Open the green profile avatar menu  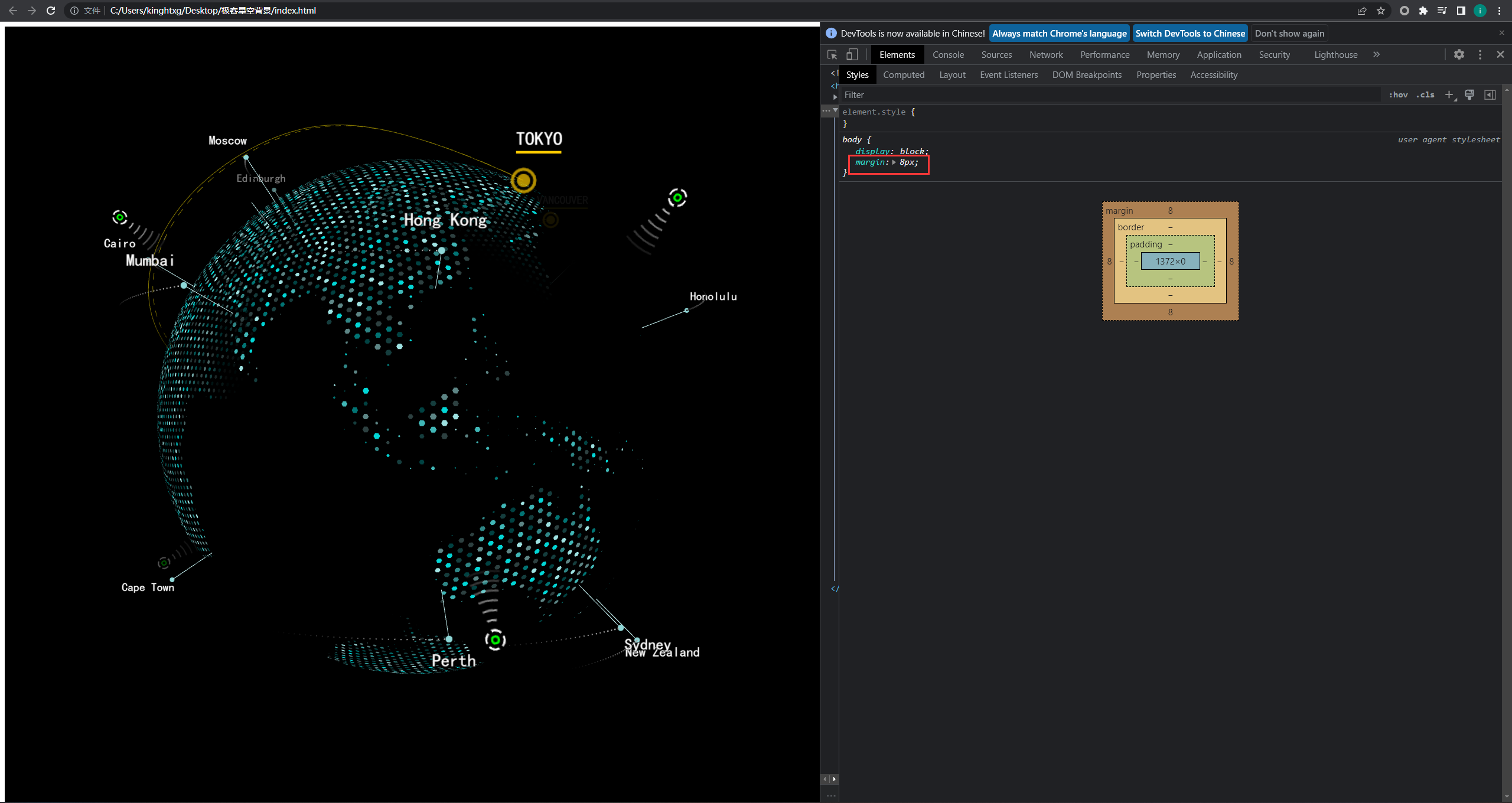1480,11
